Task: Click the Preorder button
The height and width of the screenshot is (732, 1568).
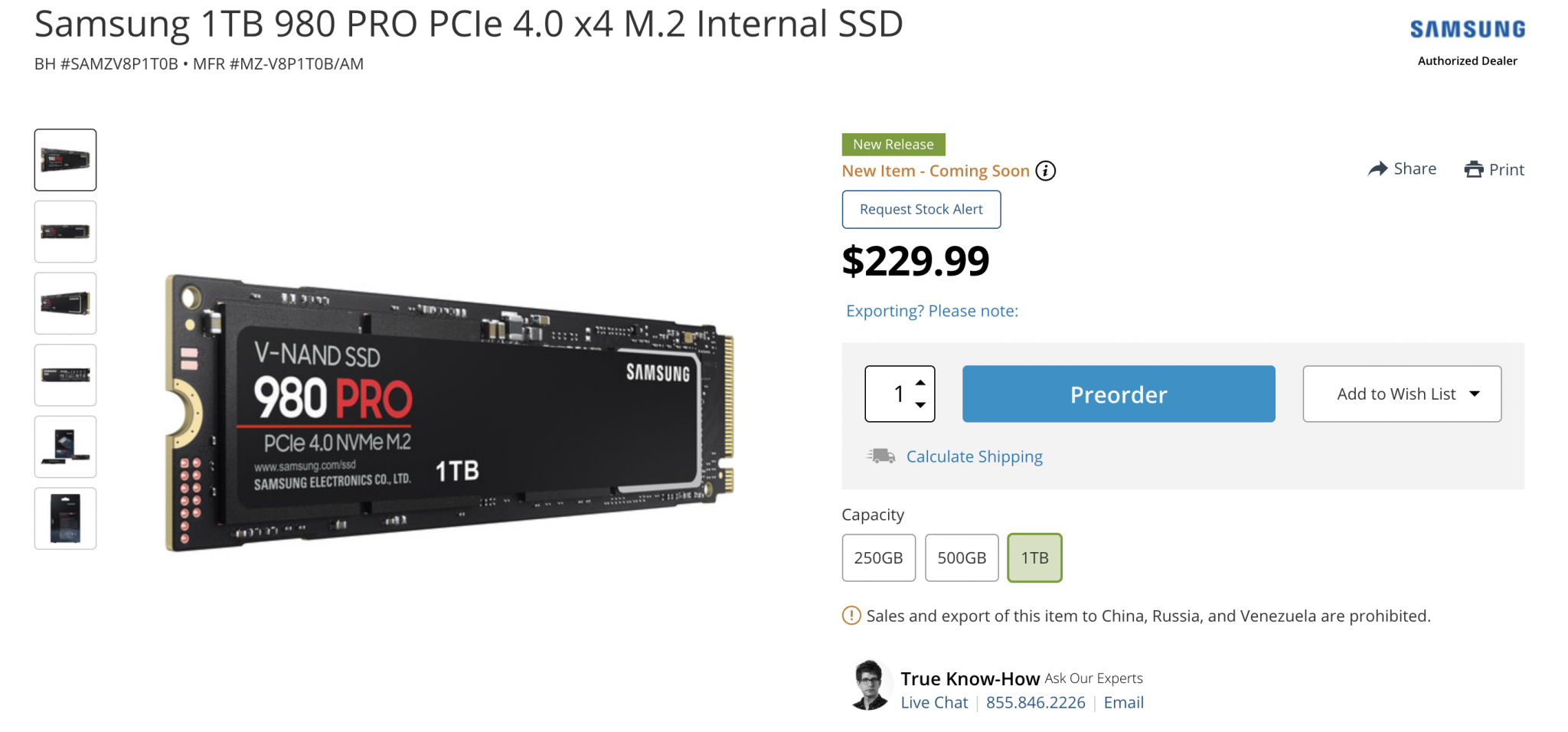Action: point(1118,394)
